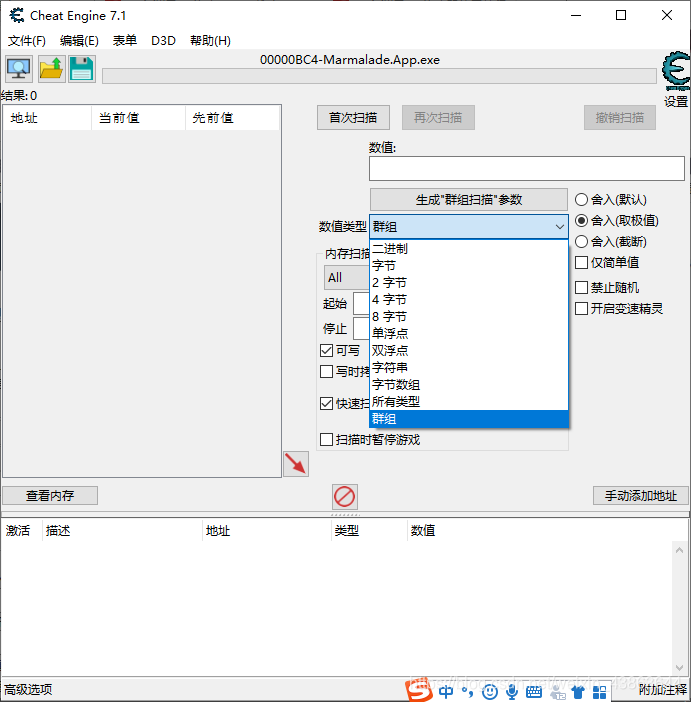Choose 2 字节 from the value type list
This screenshot has width=691, height=702.
469,283
